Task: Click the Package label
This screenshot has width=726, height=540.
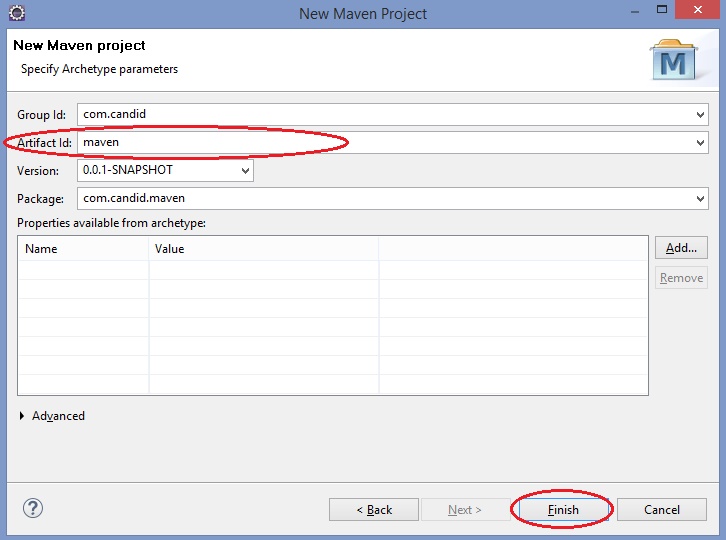Action: coord(40,199)
